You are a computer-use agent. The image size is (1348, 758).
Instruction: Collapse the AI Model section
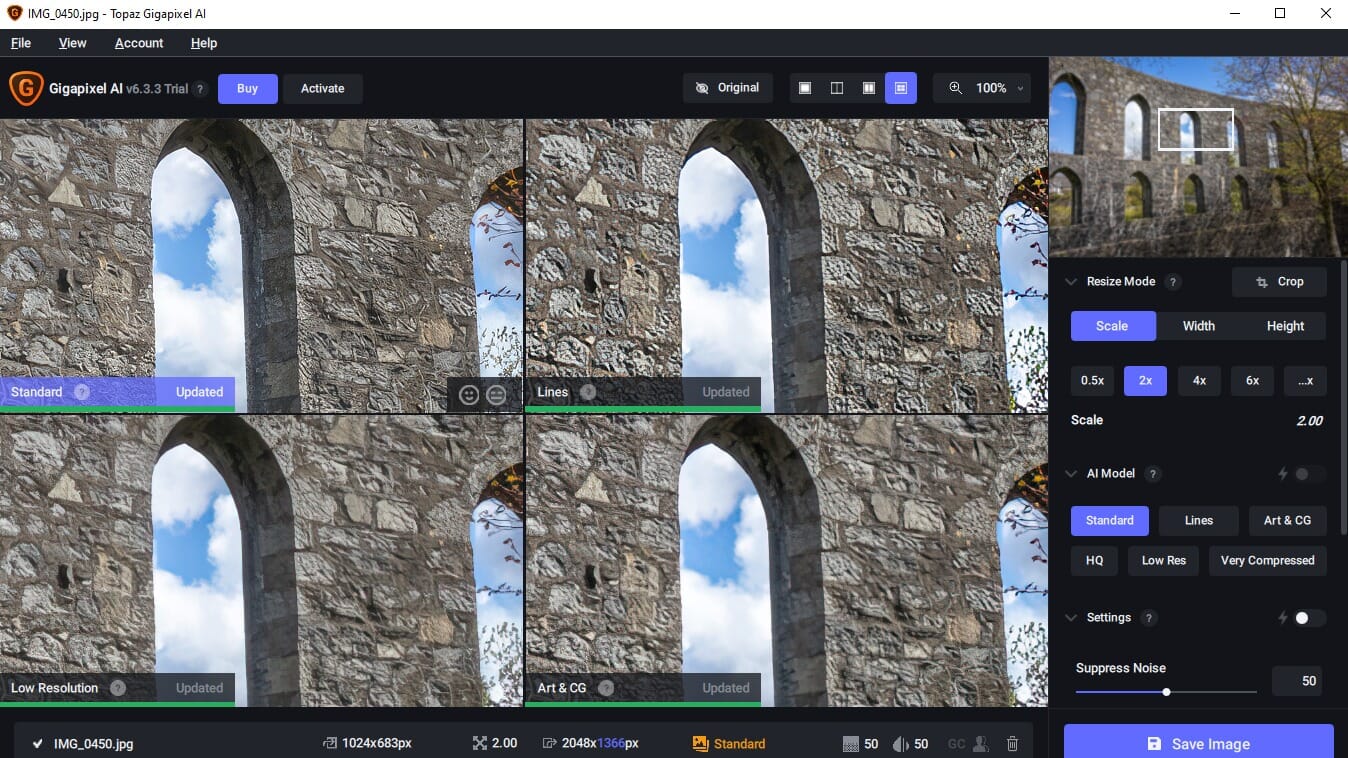(x=1071, y=473)
